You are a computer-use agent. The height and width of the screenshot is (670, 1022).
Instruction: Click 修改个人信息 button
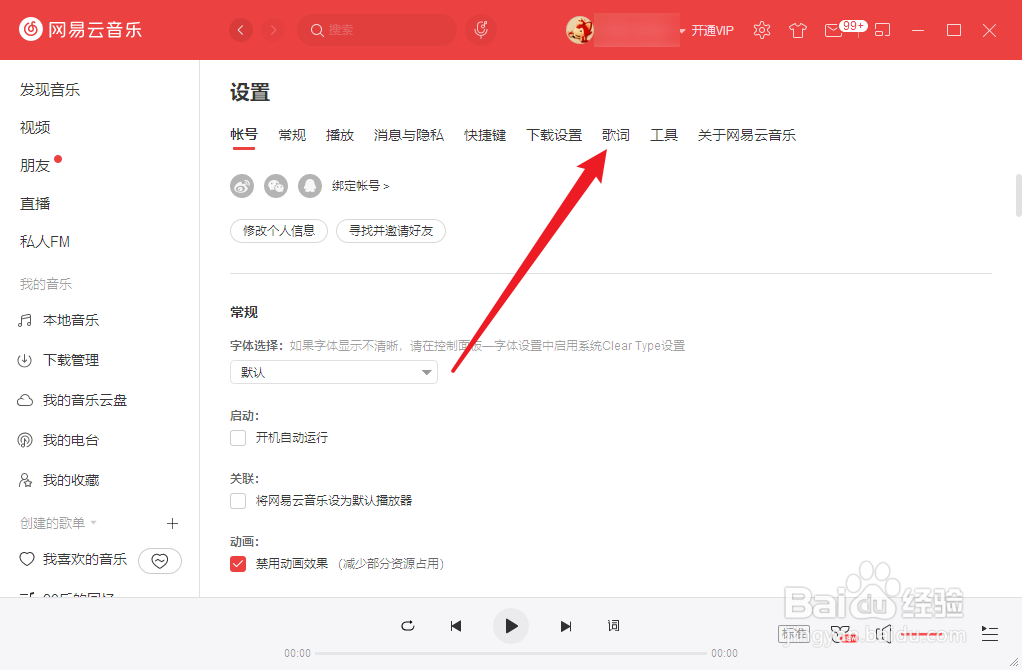tap(279, 231)
